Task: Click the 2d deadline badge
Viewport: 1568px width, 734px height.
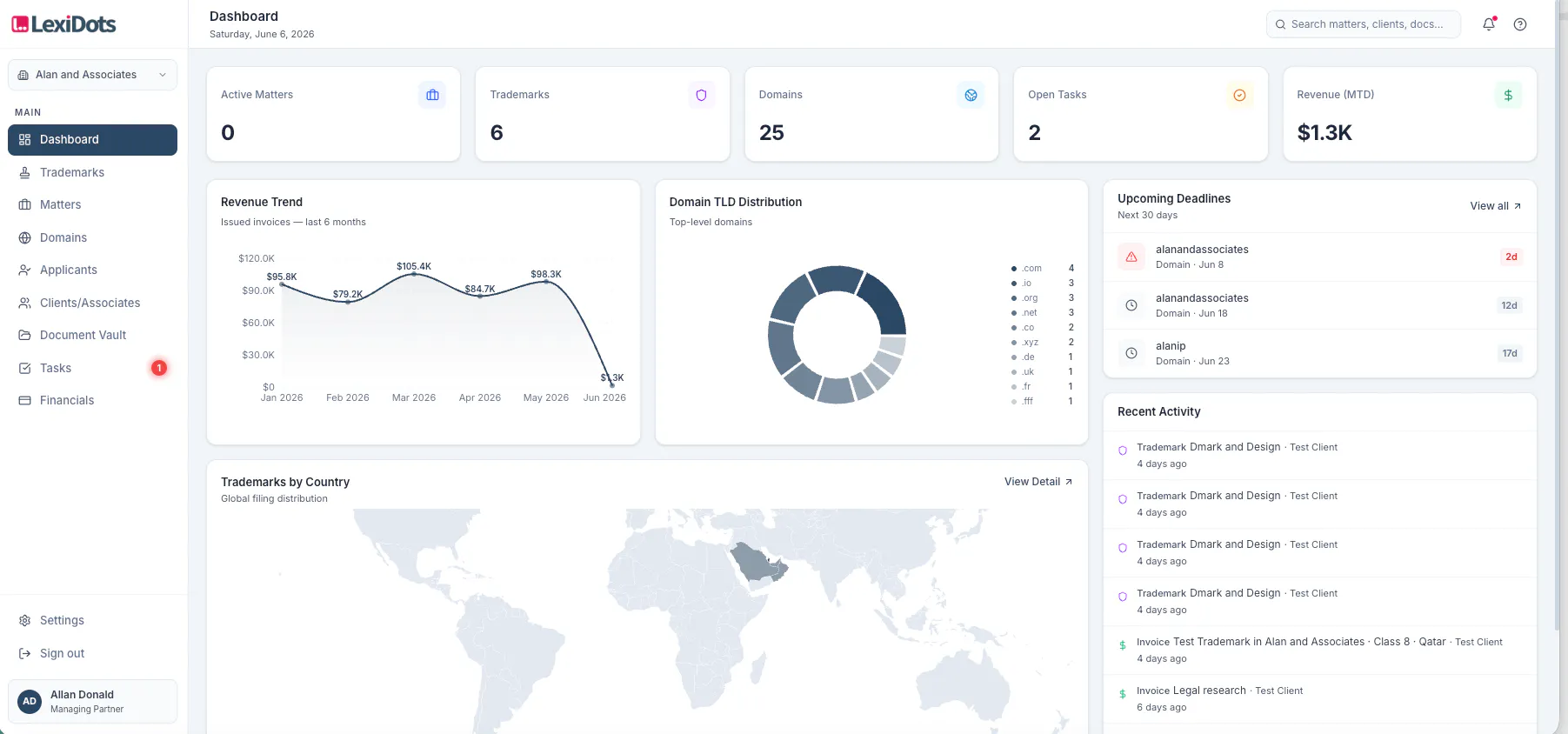Action: [x=1511, y=257]
